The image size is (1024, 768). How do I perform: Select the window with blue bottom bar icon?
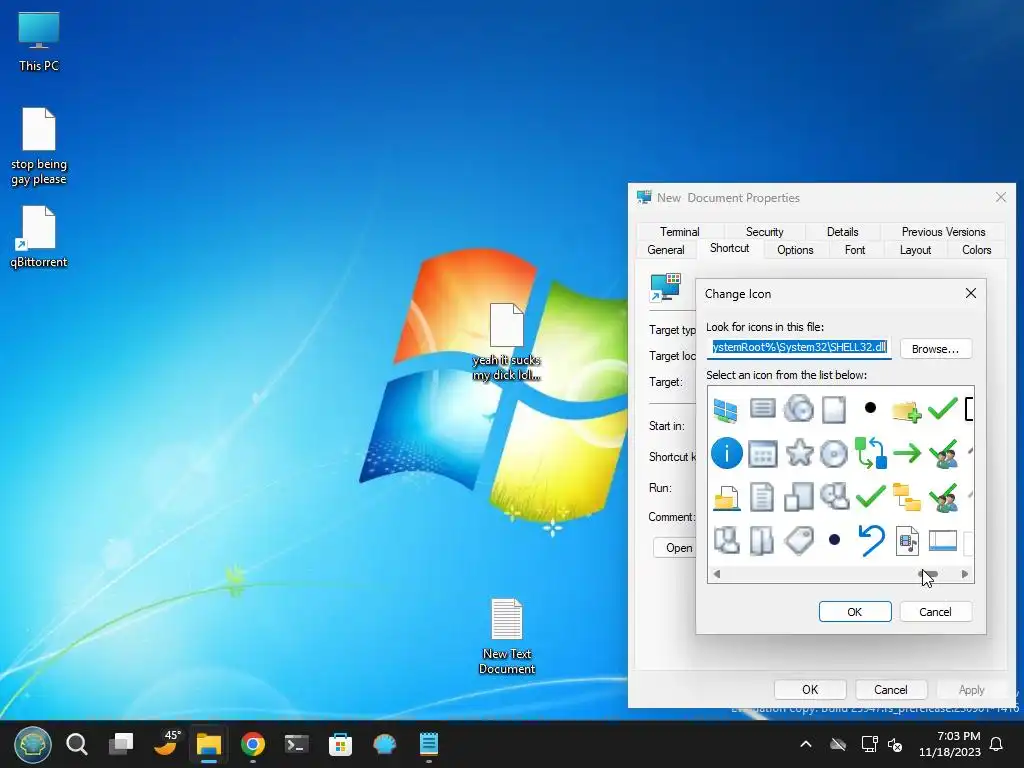click(x=942, y=541)
